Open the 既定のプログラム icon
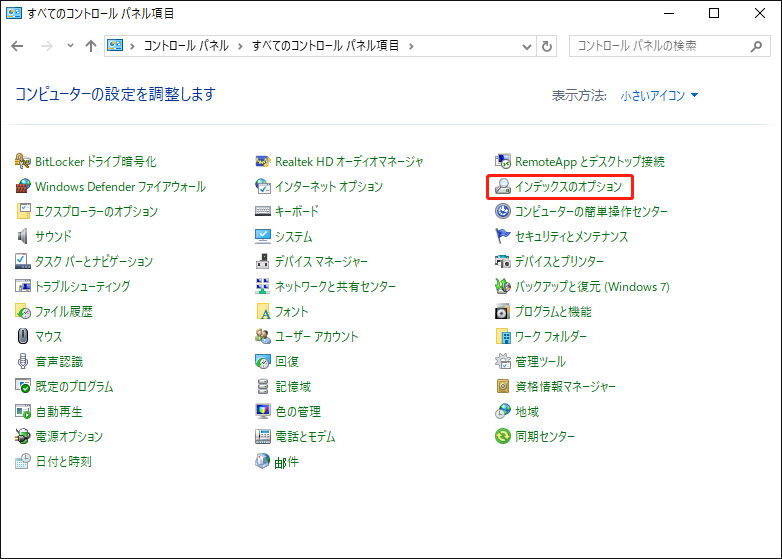 coord(22,386)
